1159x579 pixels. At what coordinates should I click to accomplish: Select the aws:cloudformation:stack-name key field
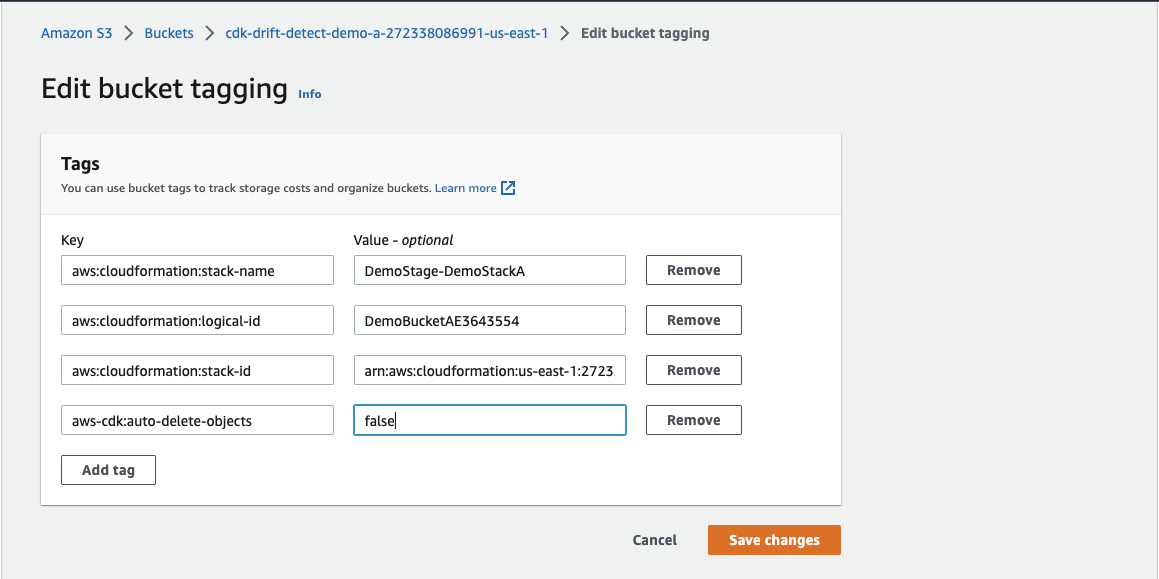[197, 269]
